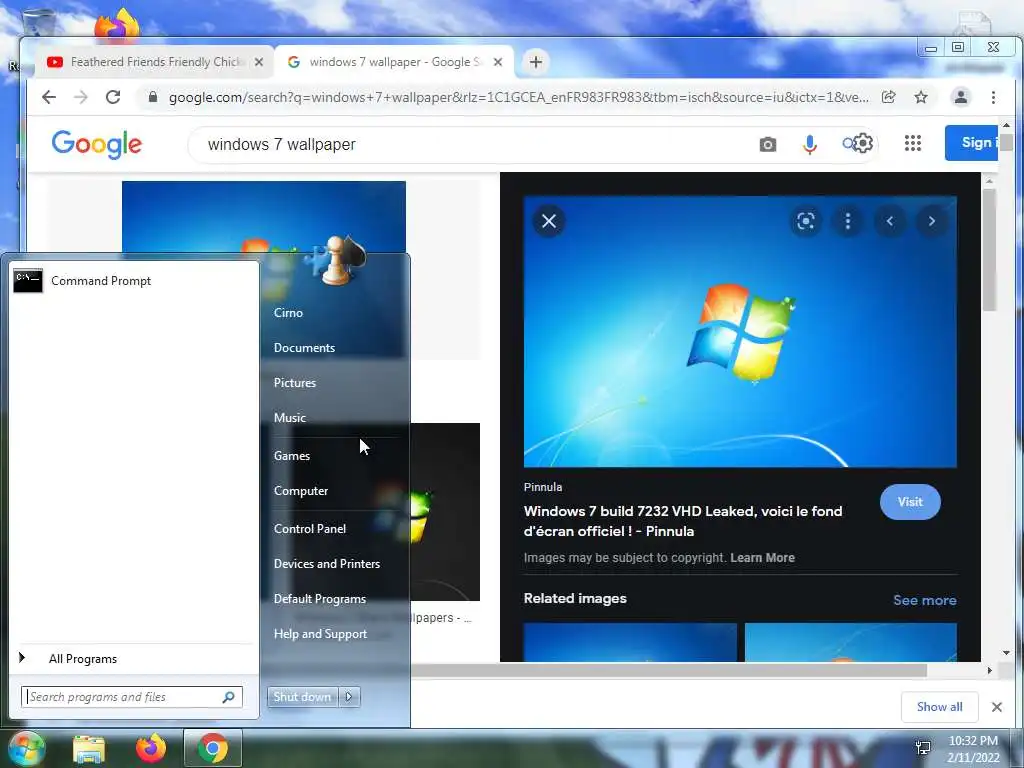Launch Firefox from the taskbar
The image size is (1024, 768).
point(151,748)
